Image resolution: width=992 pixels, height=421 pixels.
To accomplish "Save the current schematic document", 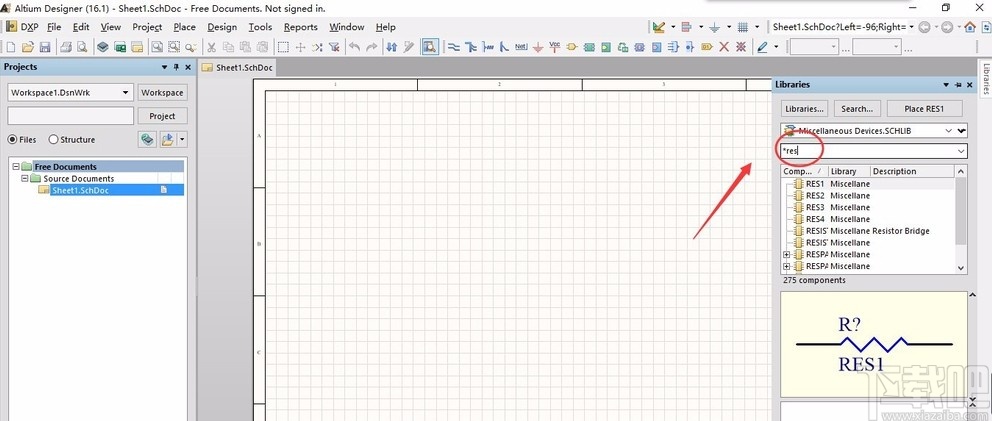I will [45, 47].
